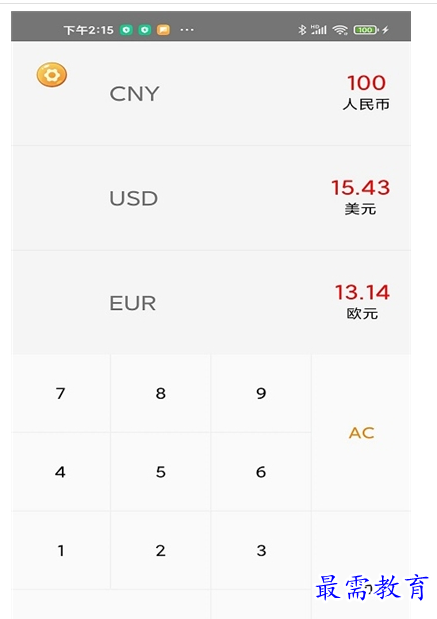Tap the number 1 key
The width and height of the screenshot is (437, 619).
(x=60, y=550)
